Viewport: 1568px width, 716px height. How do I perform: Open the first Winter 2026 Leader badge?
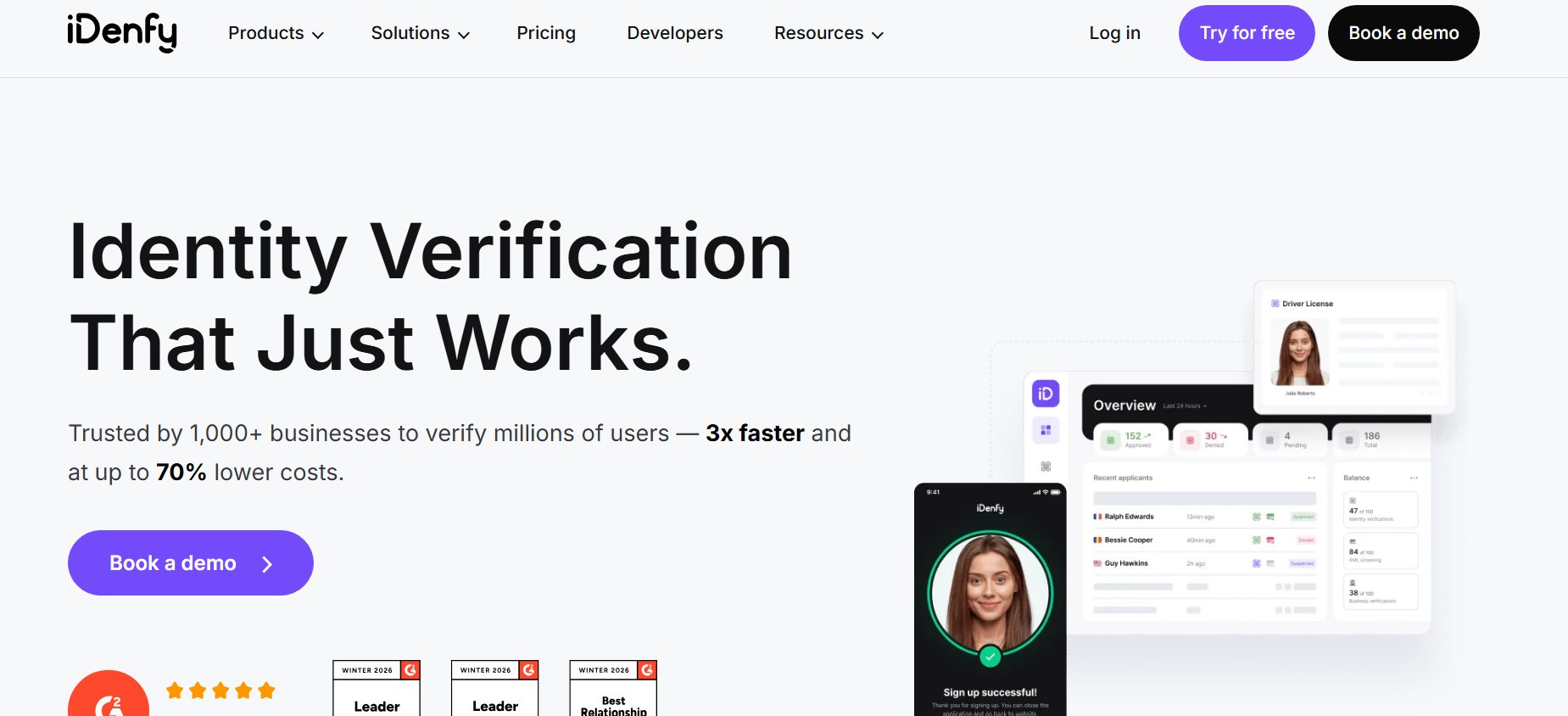point(377,688)
